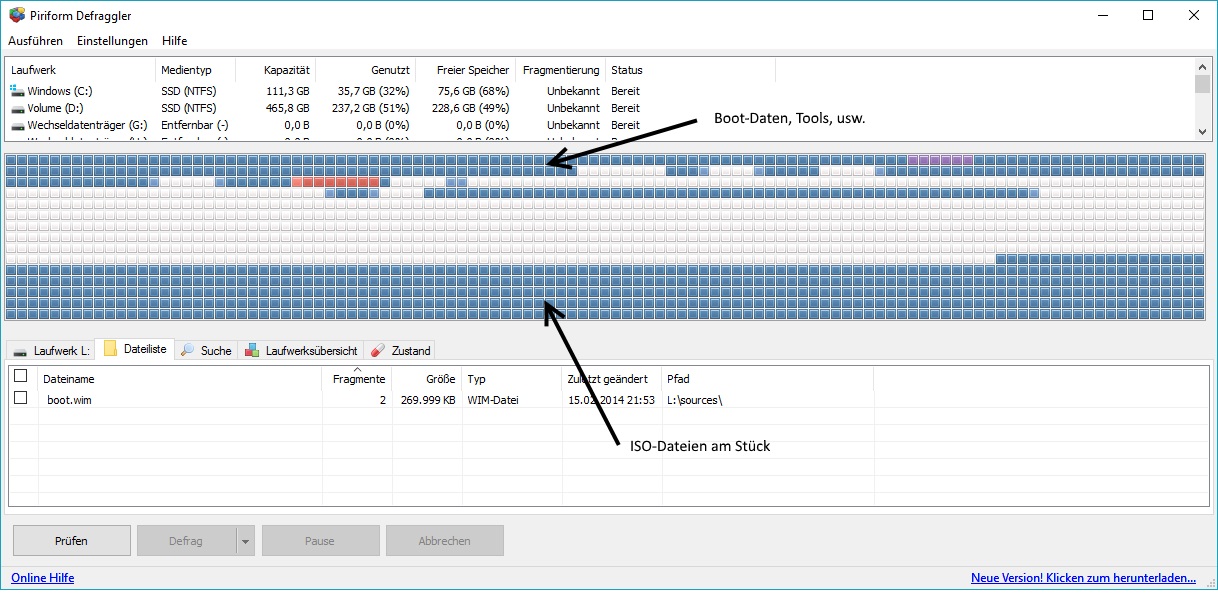Click the 35,7 GB (32%) used value

click(375, 91)
